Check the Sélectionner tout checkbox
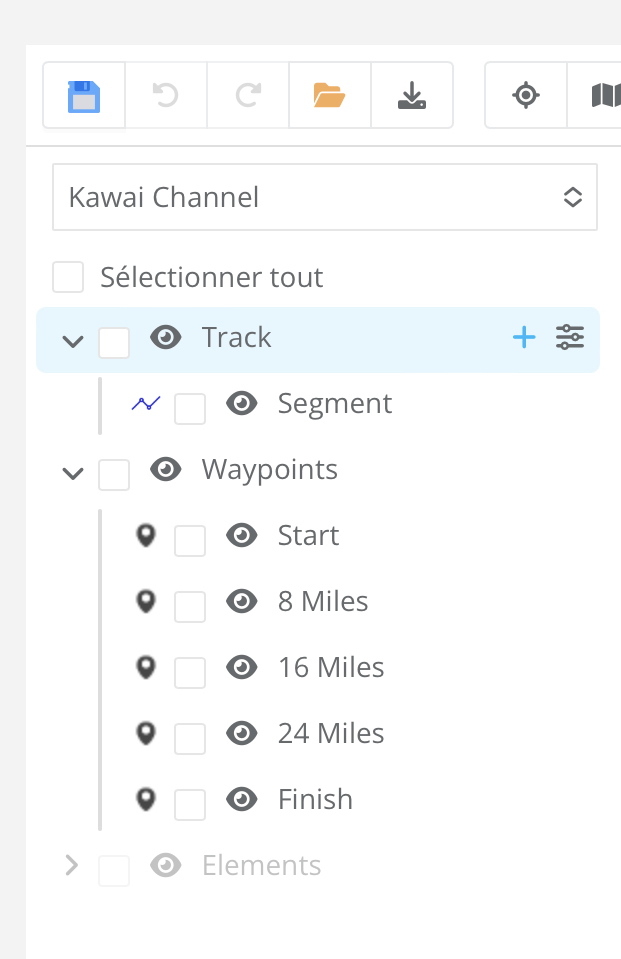The height and width of the screenshot is (959, 621). [x=68, y=277]
